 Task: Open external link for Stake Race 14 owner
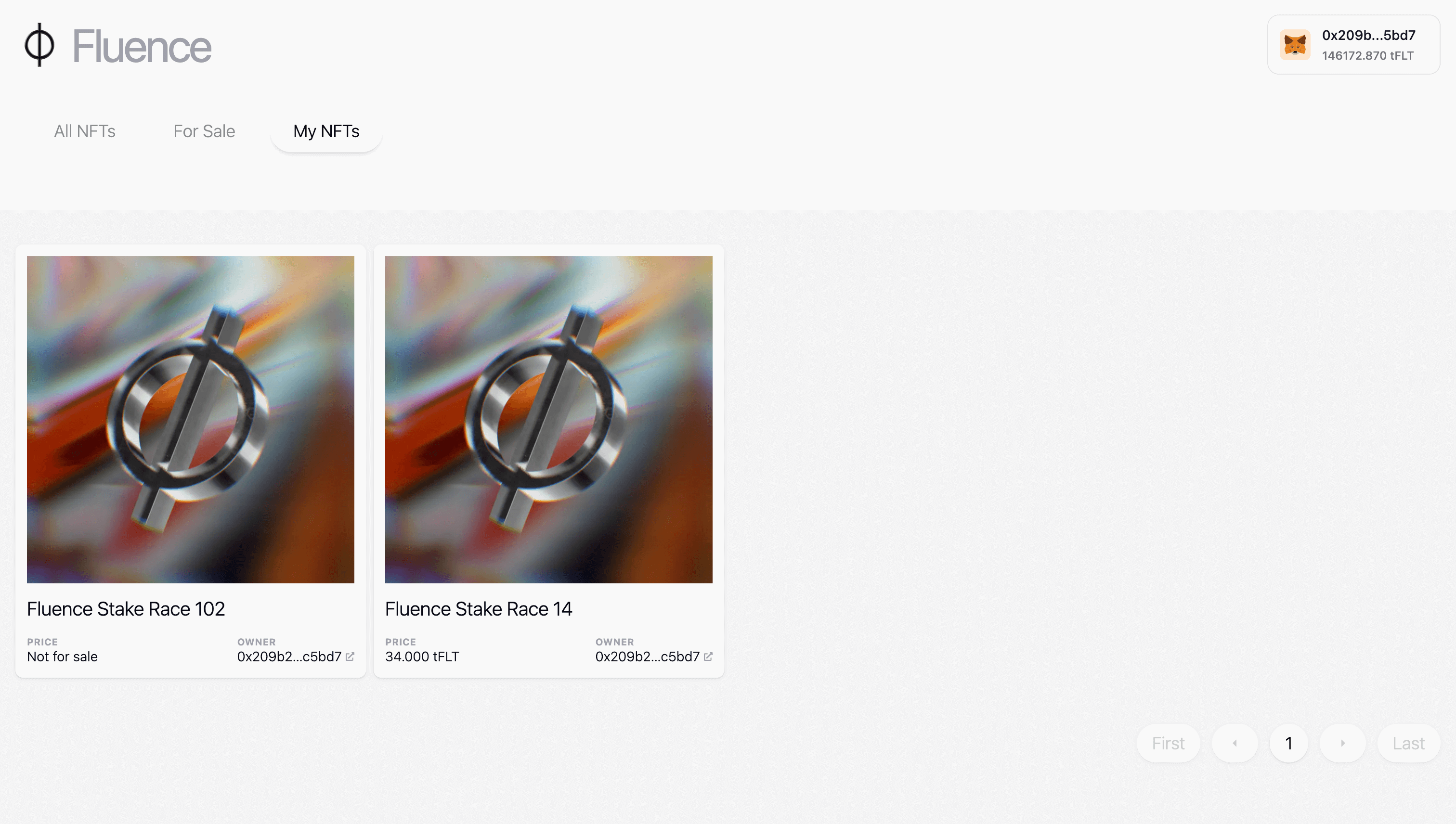[x=708, y=657]
